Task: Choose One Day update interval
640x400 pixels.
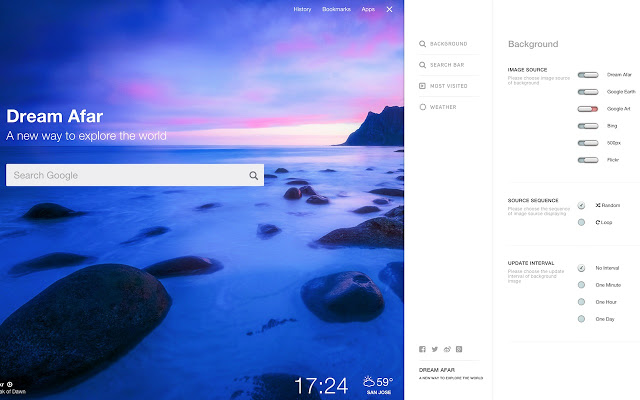Action: (x=581, y=319)
